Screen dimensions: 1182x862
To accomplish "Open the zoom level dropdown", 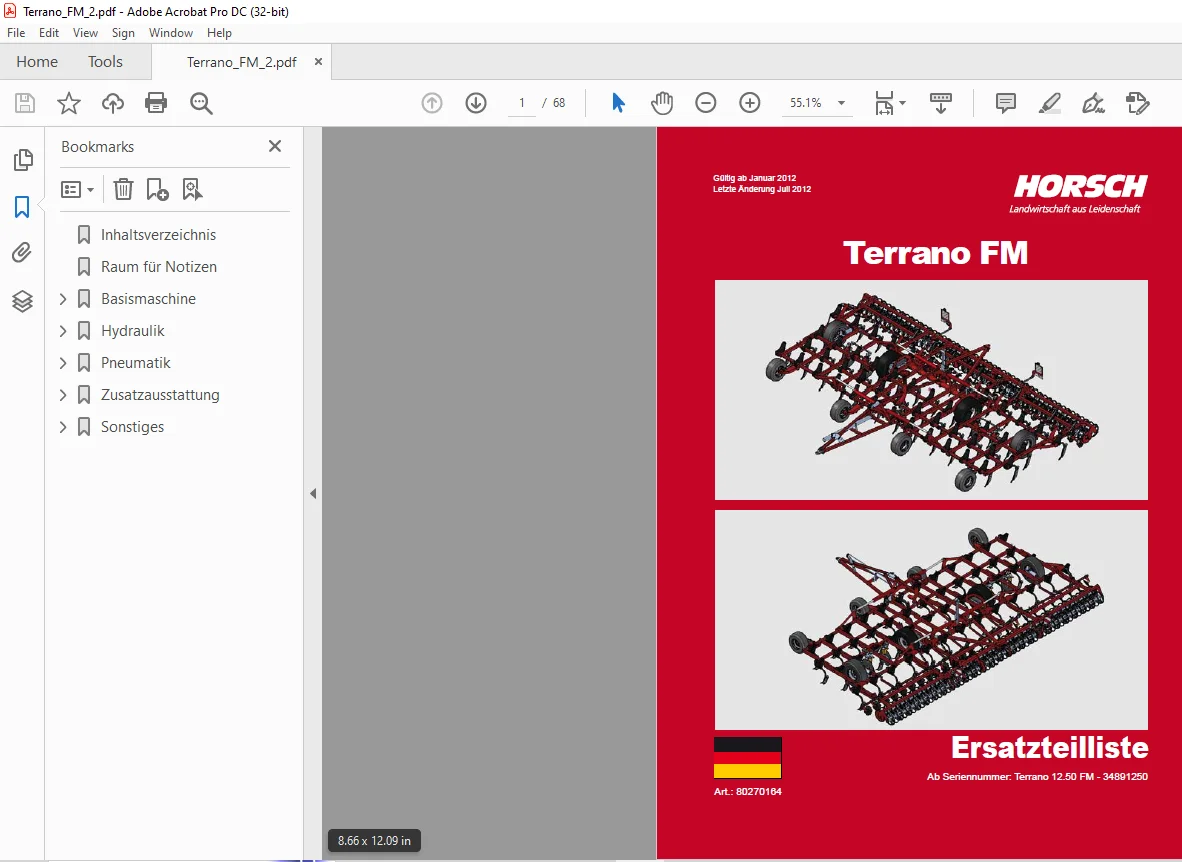I will pyautogui.click(x=841, y=103).
